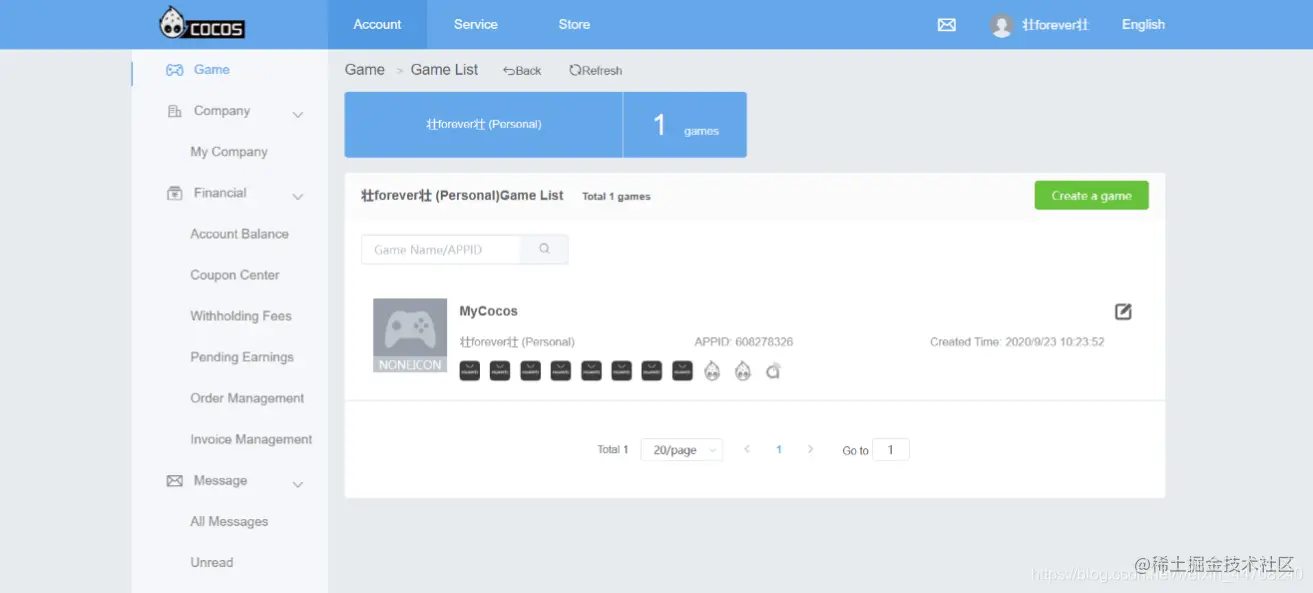This screenshot has height=593, width=1313.
Task: Open All Messages in sidebar
Action: tap(229, 522)
